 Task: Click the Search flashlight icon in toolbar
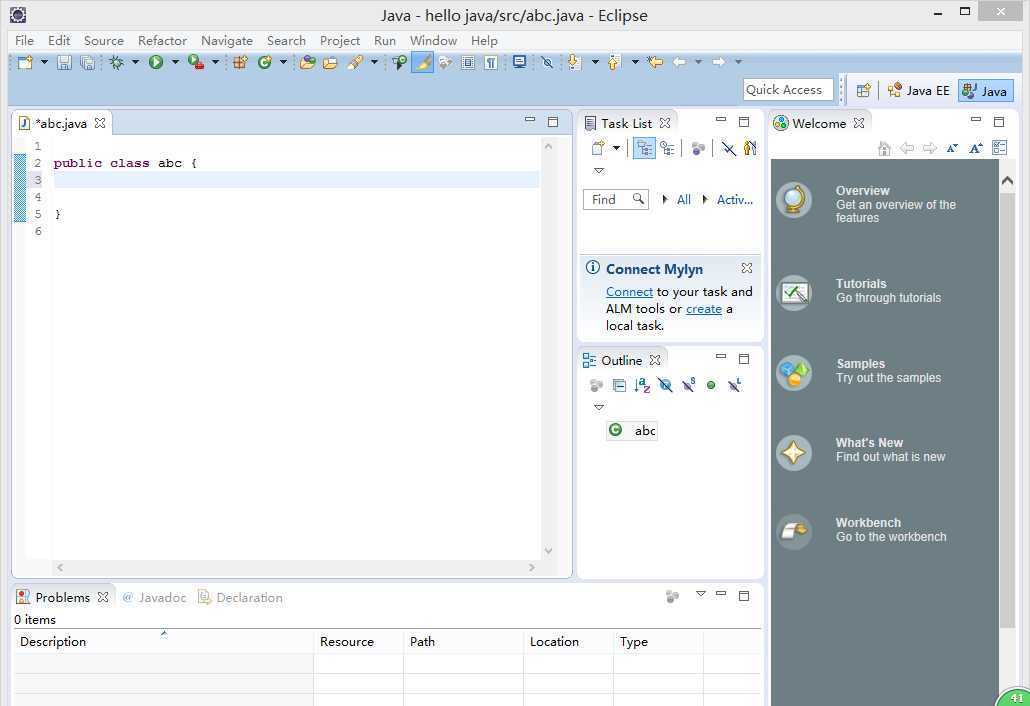tap(355, 62)
